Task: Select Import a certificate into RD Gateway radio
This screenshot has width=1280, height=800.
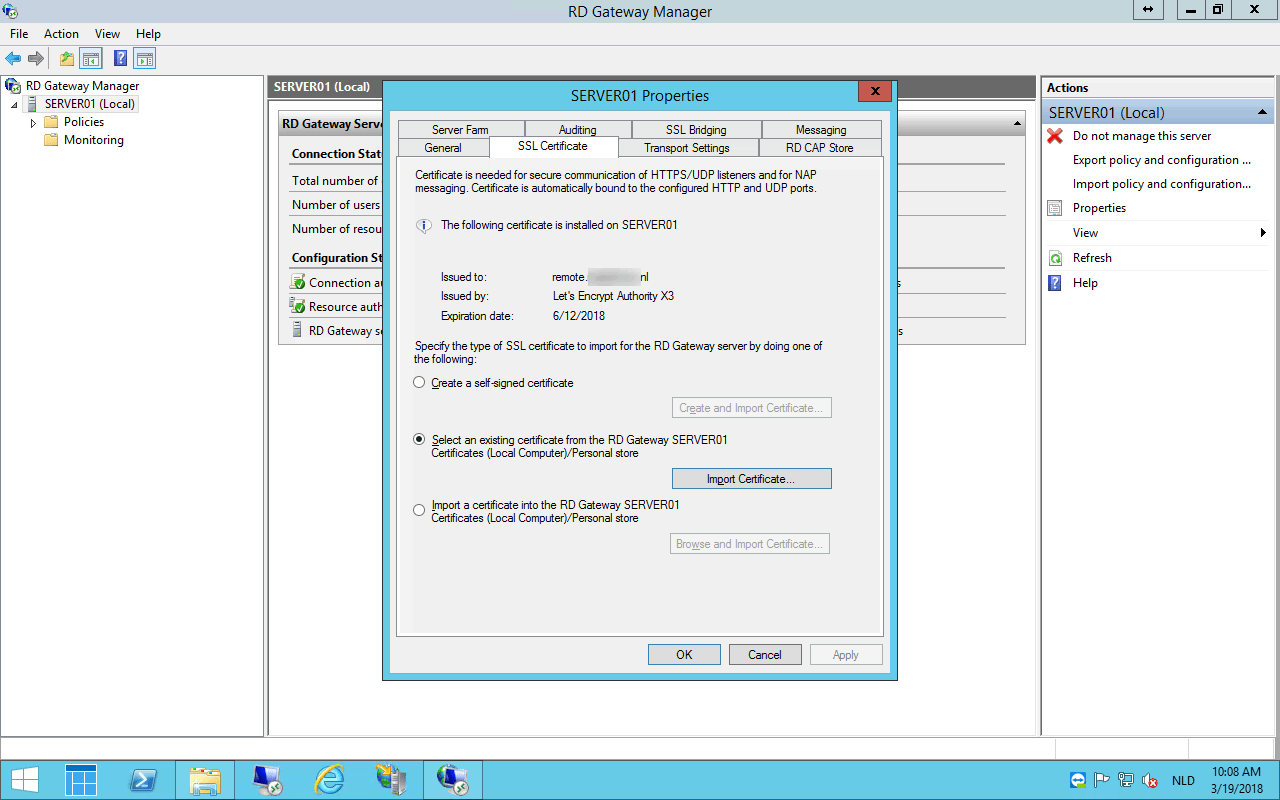Action: (419, 510)
